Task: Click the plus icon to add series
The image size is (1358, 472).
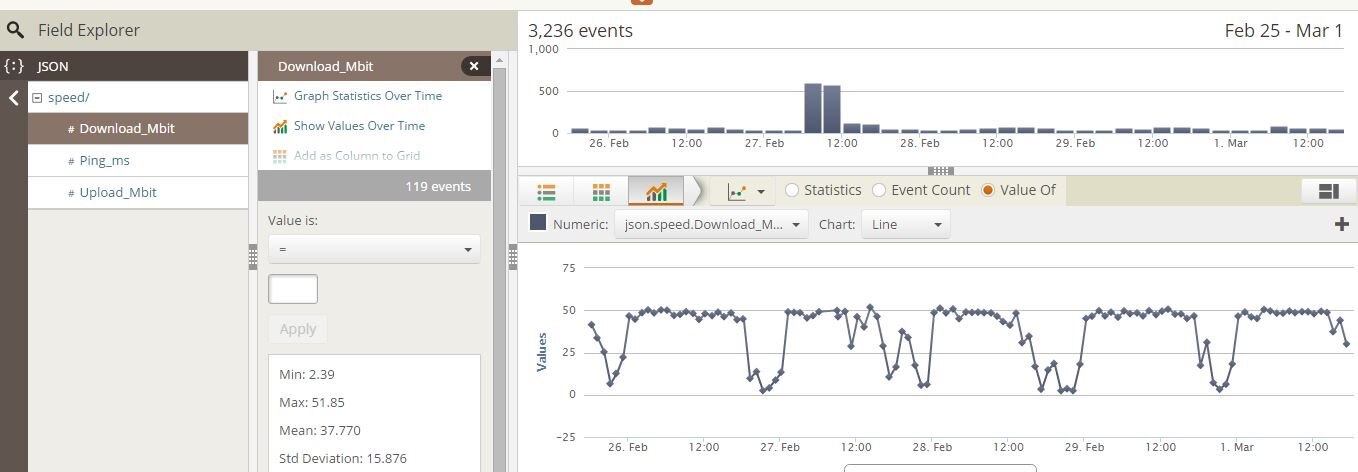Action: tap(1342, 224)
